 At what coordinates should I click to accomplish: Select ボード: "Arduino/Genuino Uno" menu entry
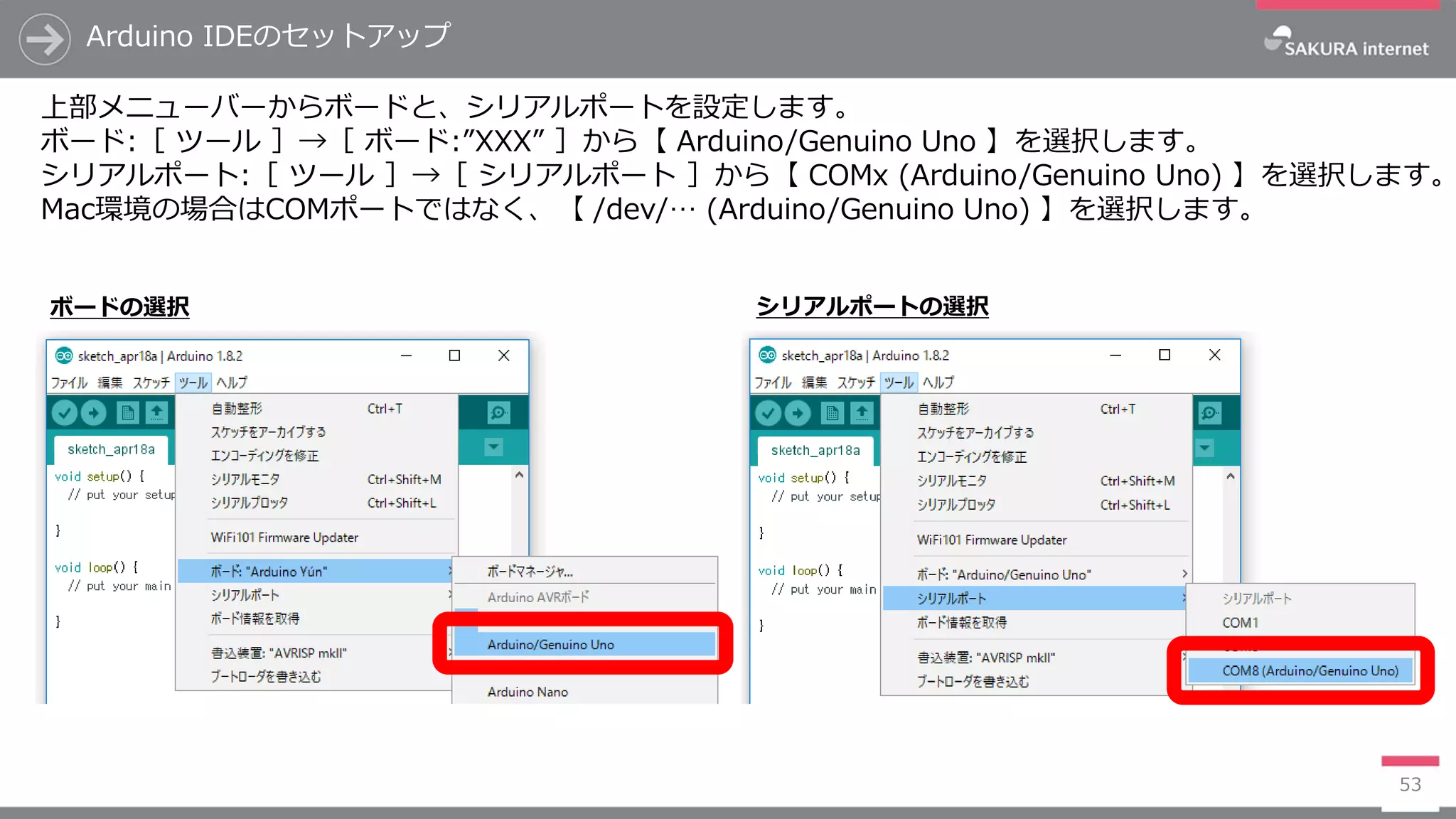point(1036,574)
